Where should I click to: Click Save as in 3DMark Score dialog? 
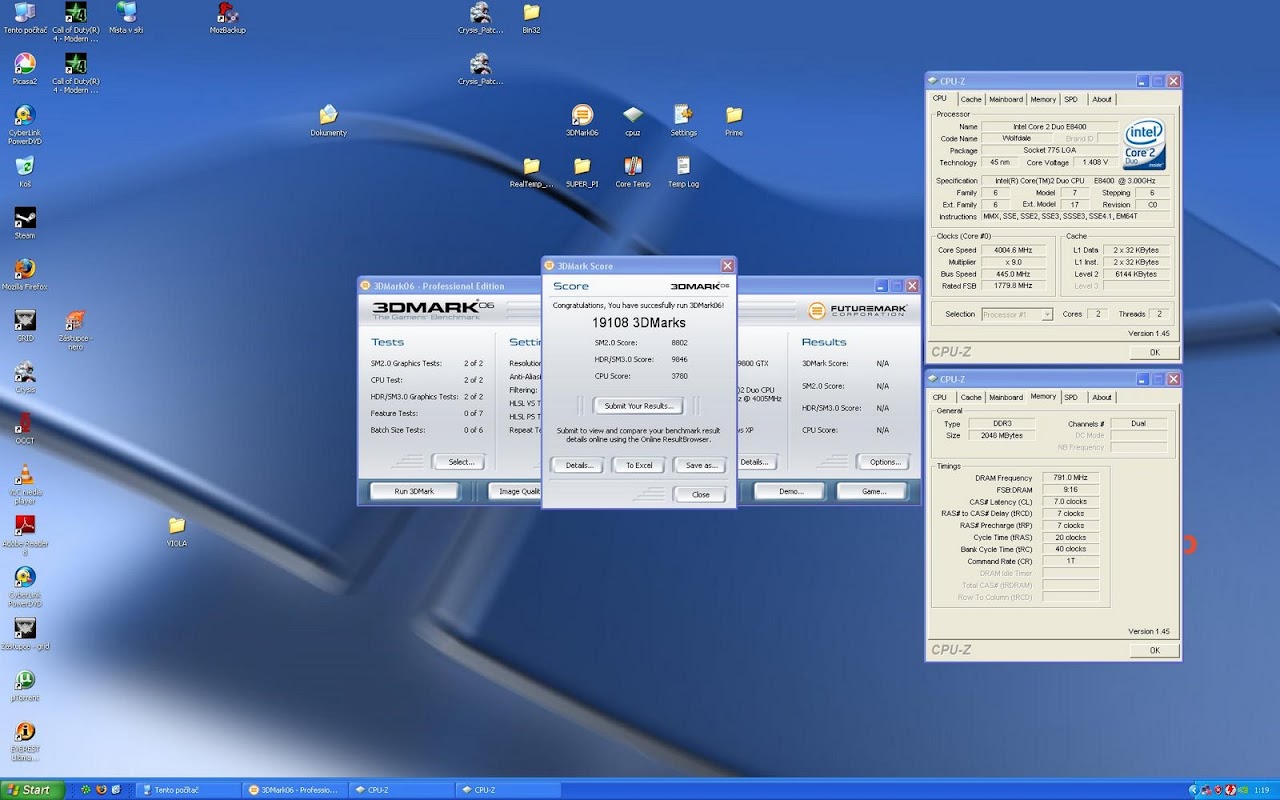pyautogui.click(x=700, y=465)
